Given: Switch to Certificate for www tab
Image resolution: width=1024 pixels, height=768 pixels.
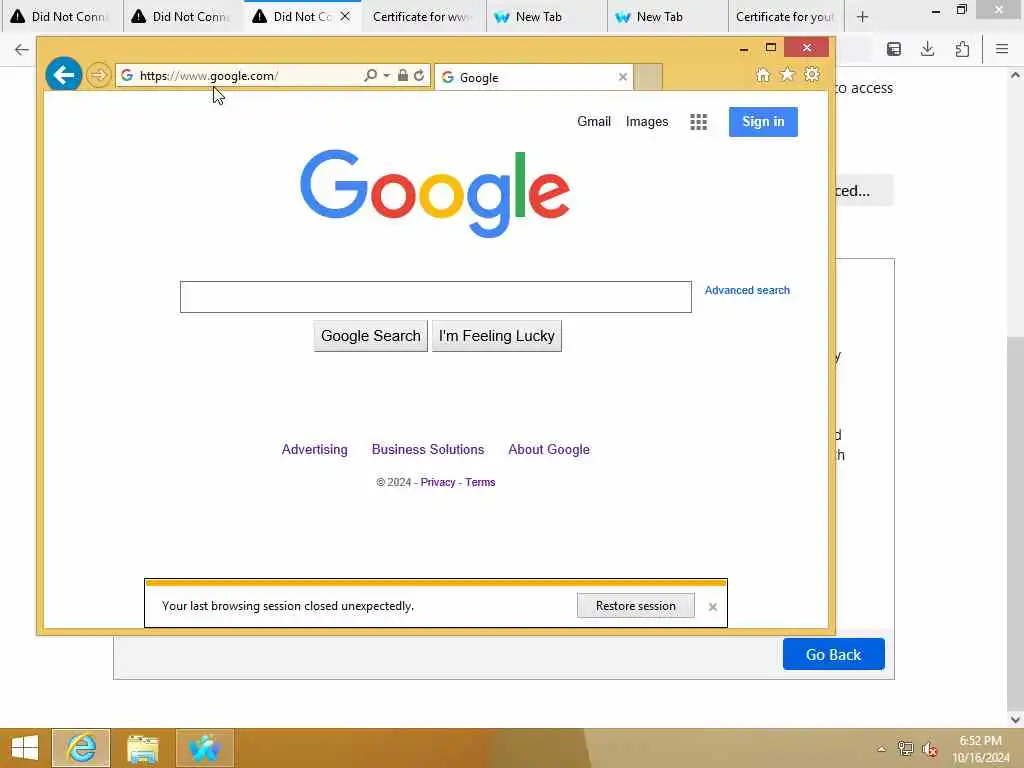Looking at the screenshot, I should point(425,16).
